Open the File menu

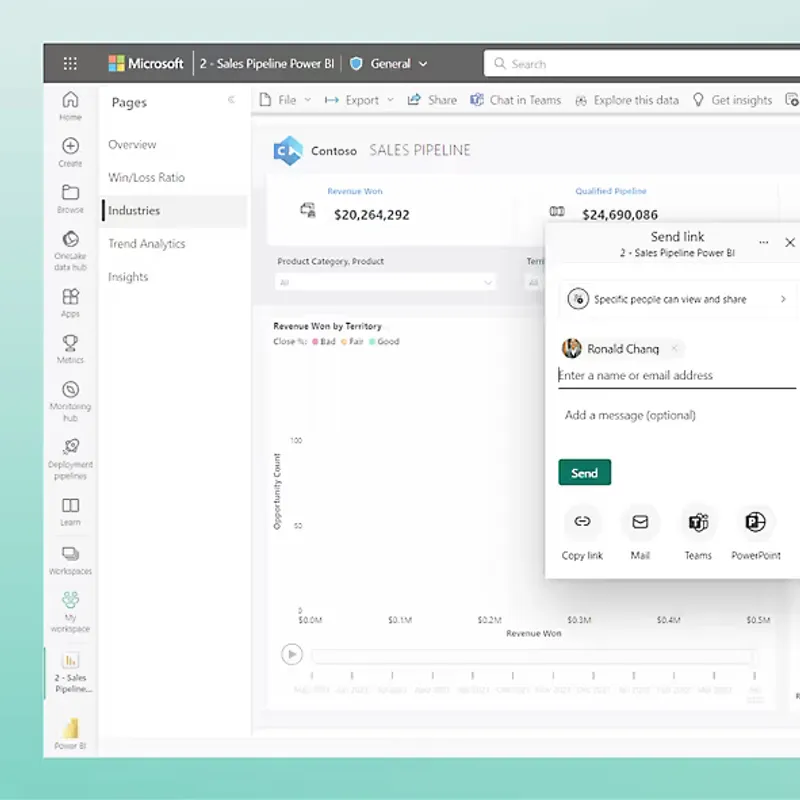(x=285, y=100)
